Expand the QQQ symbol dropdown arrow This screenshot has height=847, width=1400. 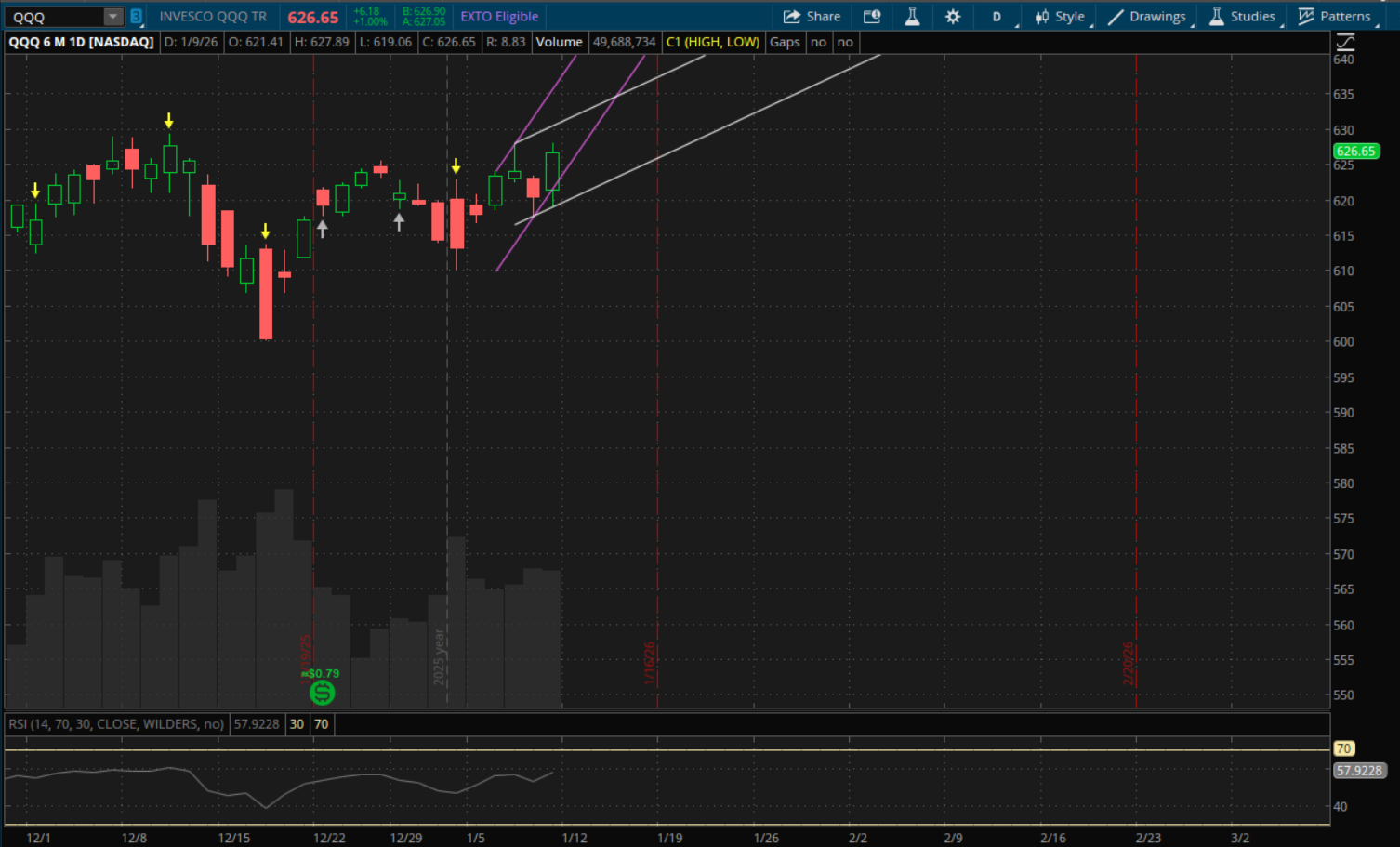112,17
